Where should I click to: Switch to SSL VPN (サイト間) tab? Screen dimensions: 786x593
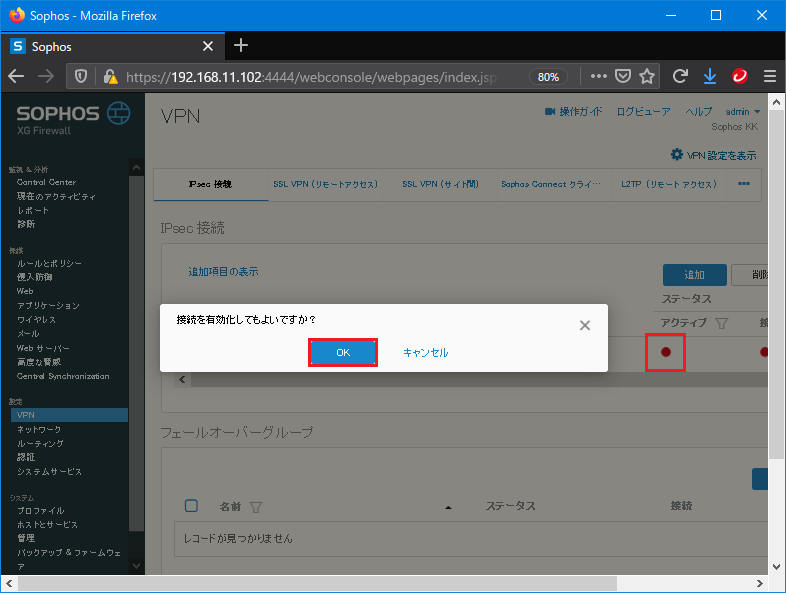coord(440,184)
